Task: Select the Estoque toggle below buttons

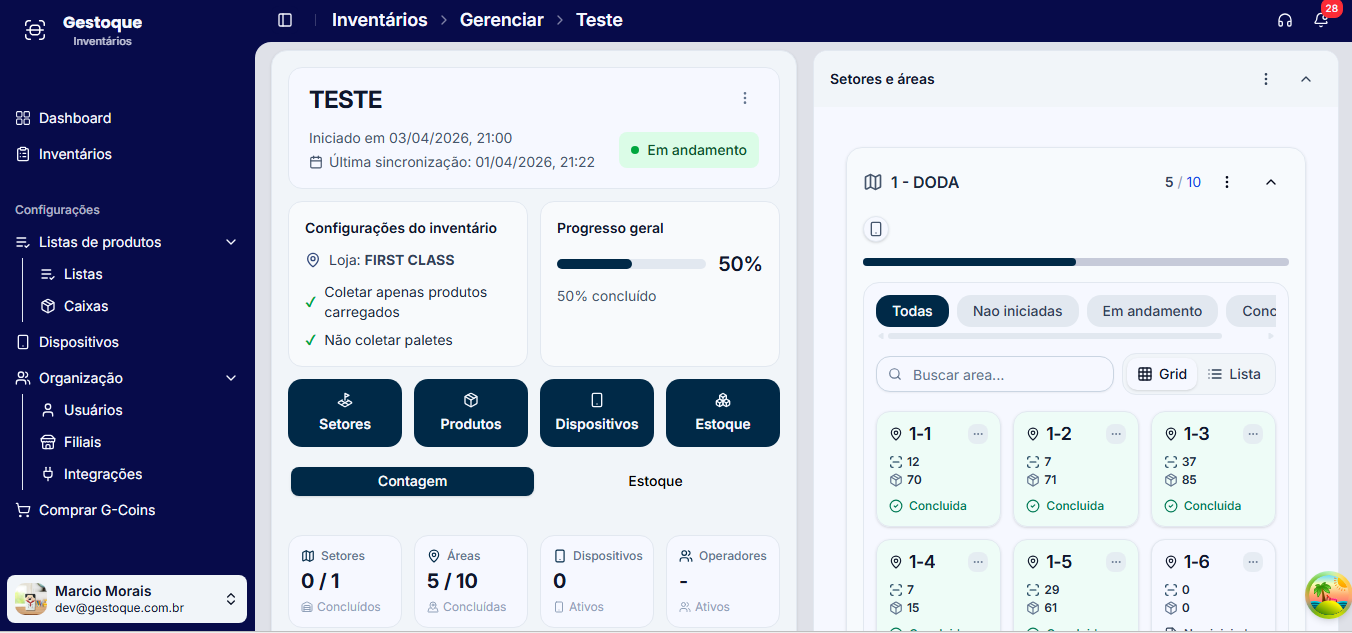Action: [655, 481]
